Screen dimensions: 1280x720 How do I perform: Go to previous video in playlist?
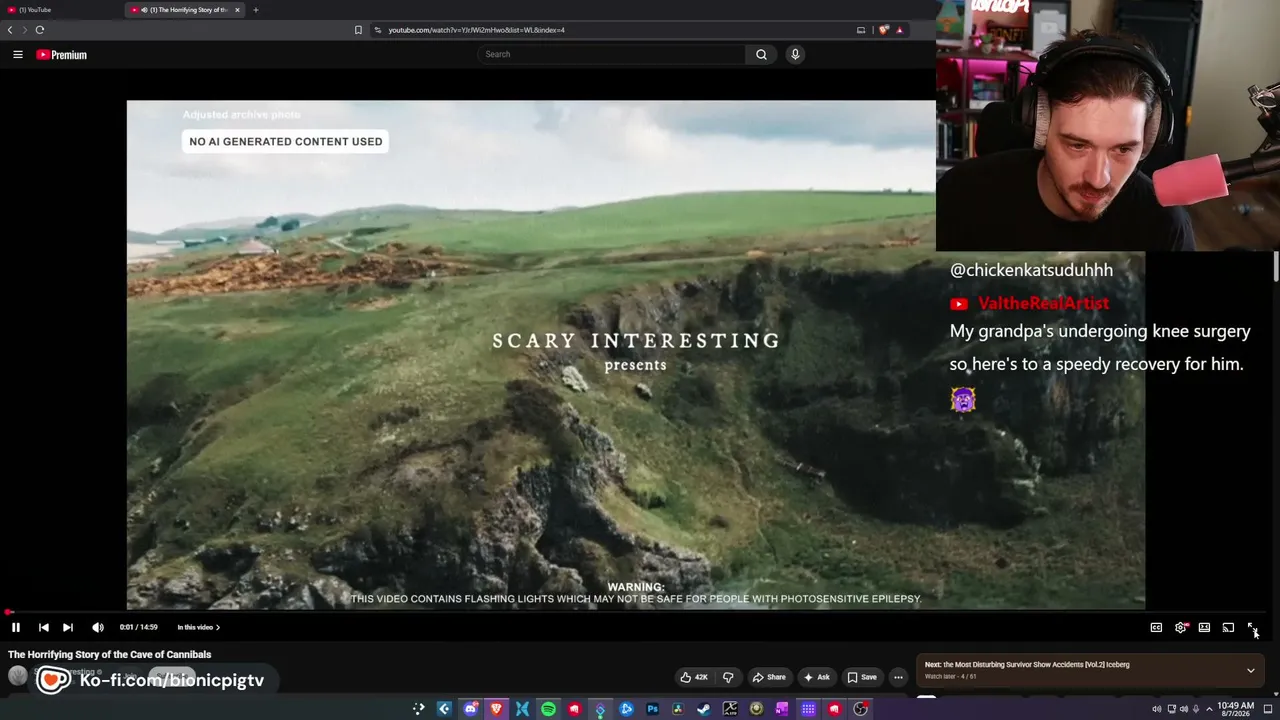click(x=44, y=627)
